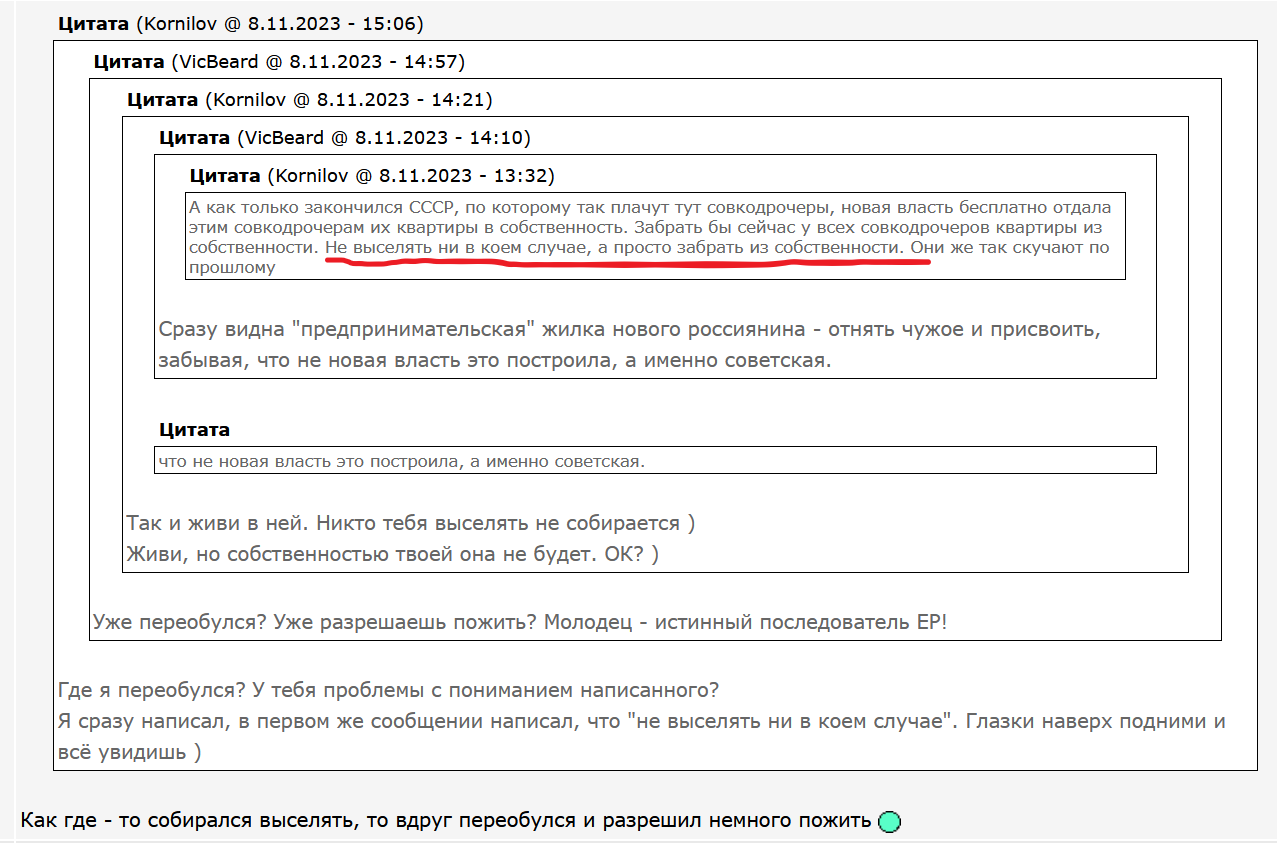
Task: Click the short quote box 'что не новая власть'
Action: [655, 460]
